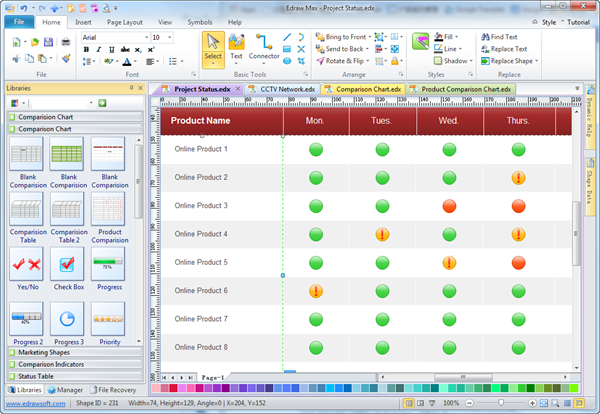Viewport: 600px width, 414px height.
Task: Open the Page Layout ribbon tab
Action: 124,21
